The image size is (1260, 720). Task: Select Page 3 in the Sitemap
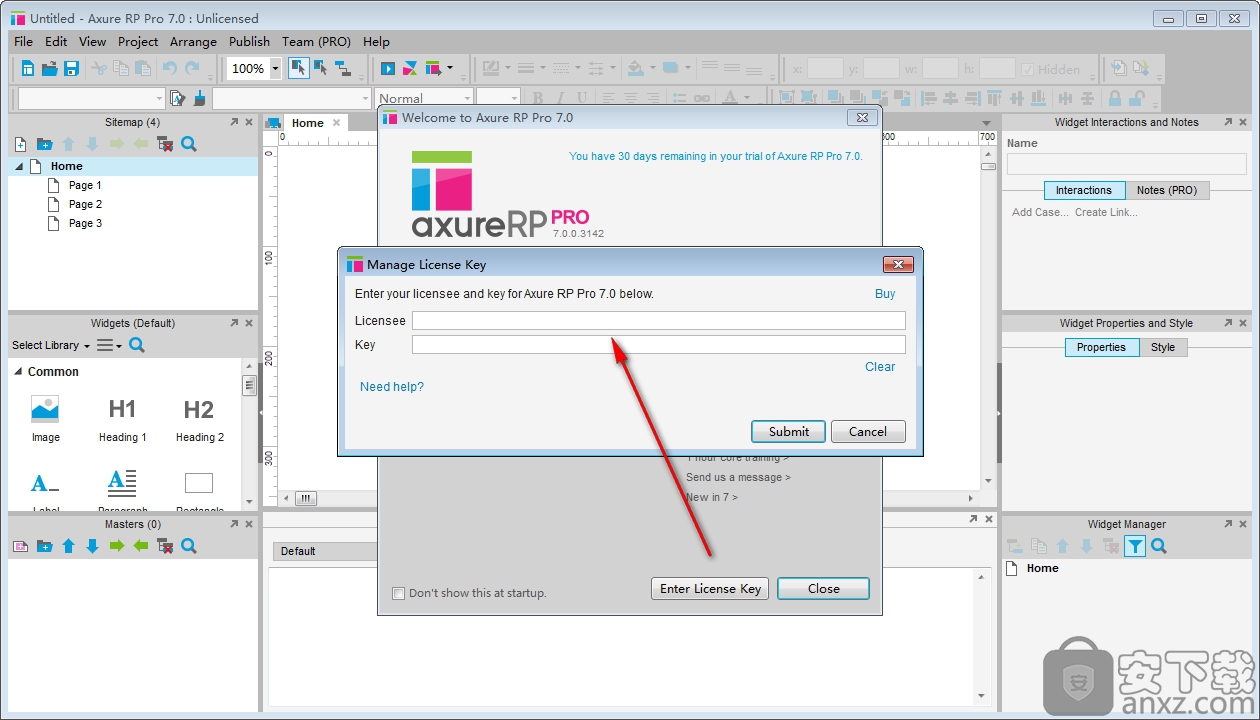pyautogui.click(x=85, y=223)
